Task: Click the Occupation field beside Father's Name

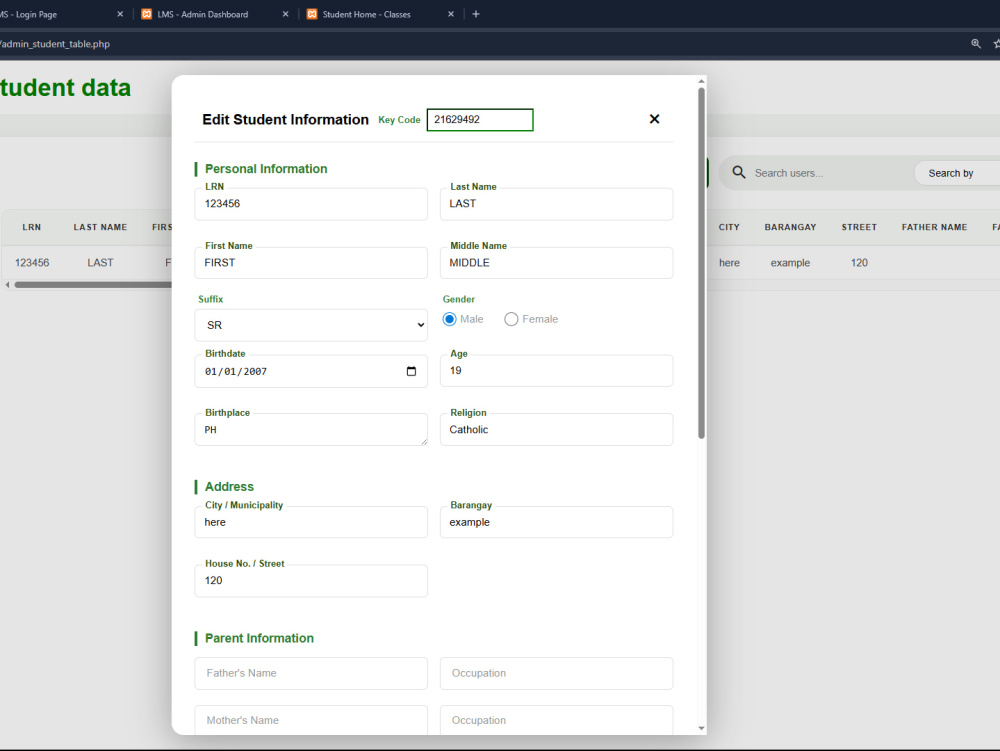Action: pyautogui.click(x=556, y=673)
